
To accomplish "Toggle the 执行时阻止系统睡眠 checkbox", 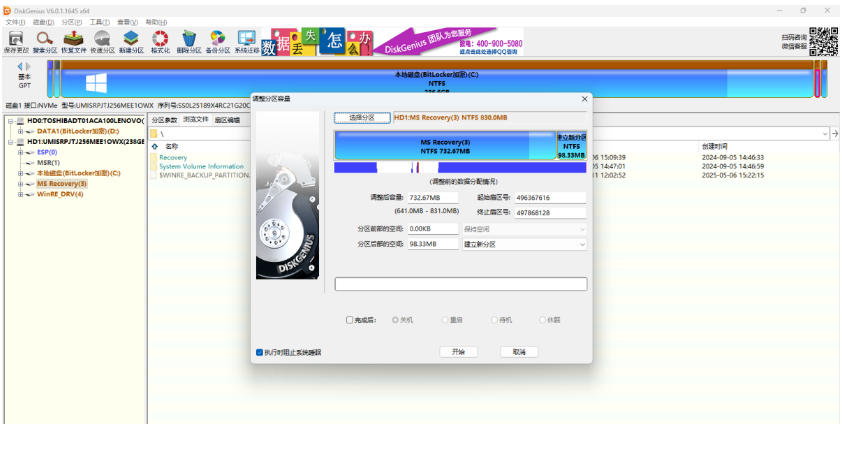I will (x=260, y=352).
